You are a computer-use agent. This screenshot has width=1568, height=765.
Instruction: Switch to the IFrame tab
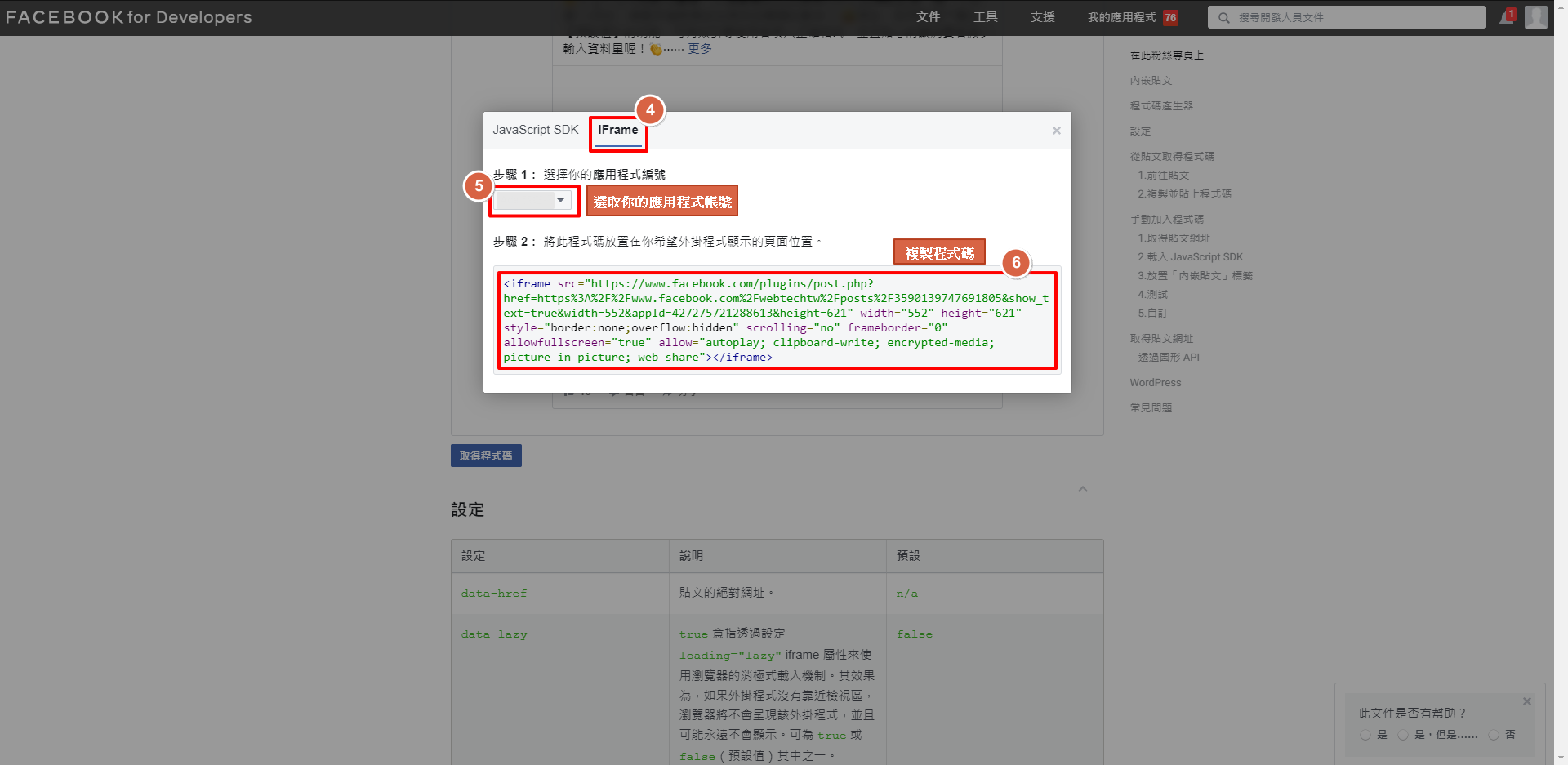point(617,130)
